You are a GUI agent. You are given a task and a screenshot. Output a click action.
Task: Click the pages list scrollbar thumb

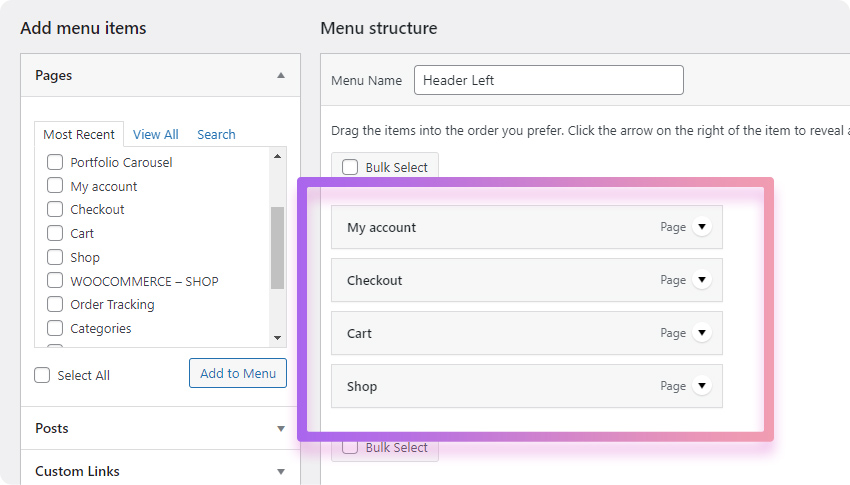pos(278,248)
